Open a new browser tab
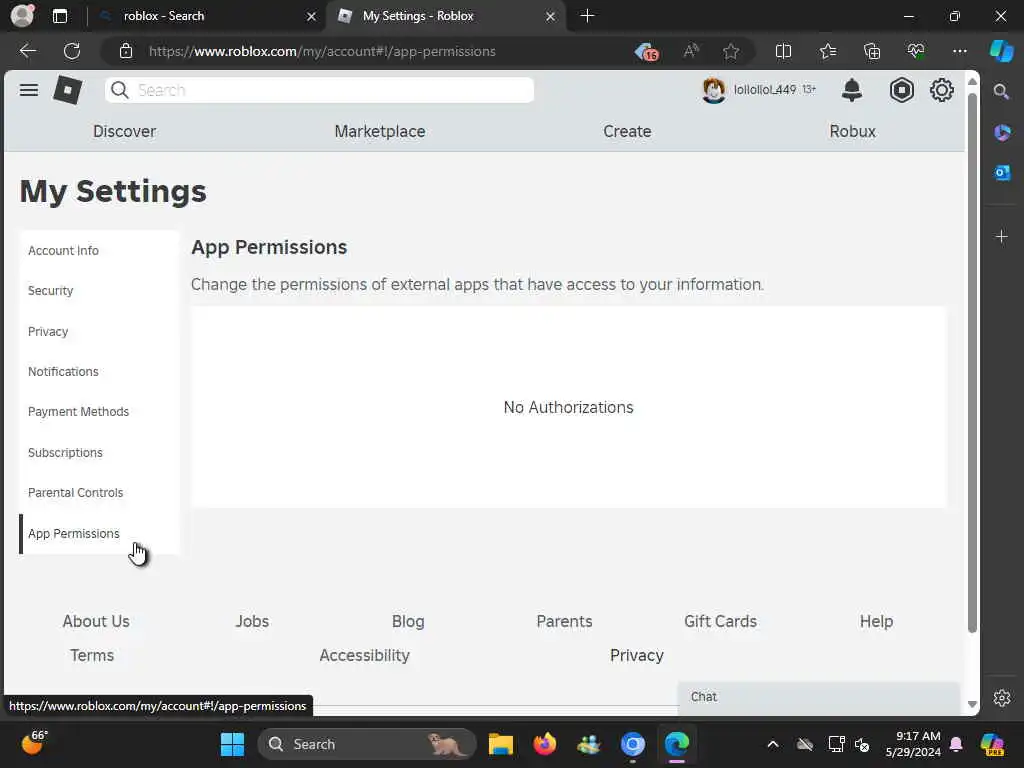 tap(587, 16)
